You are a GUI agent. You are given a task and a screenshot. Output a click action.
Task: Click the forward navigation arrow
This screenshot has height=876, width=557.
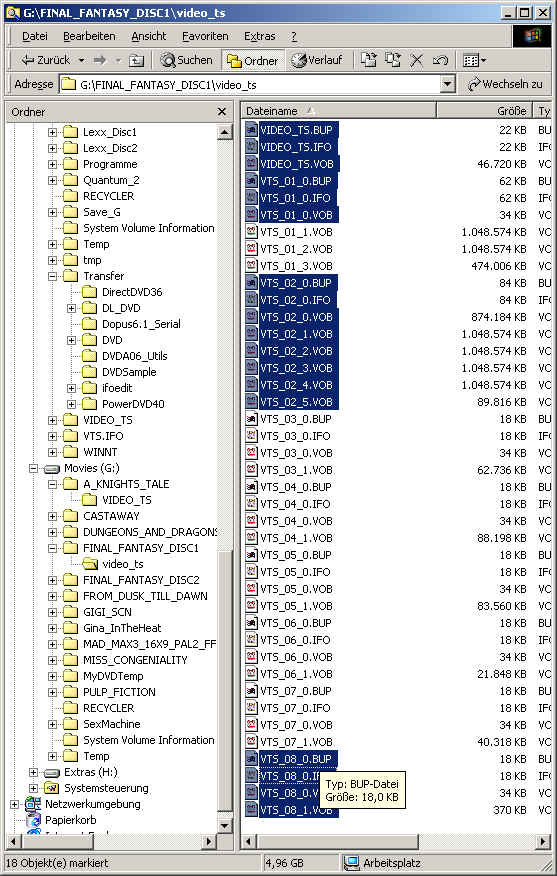coord(99,60)
